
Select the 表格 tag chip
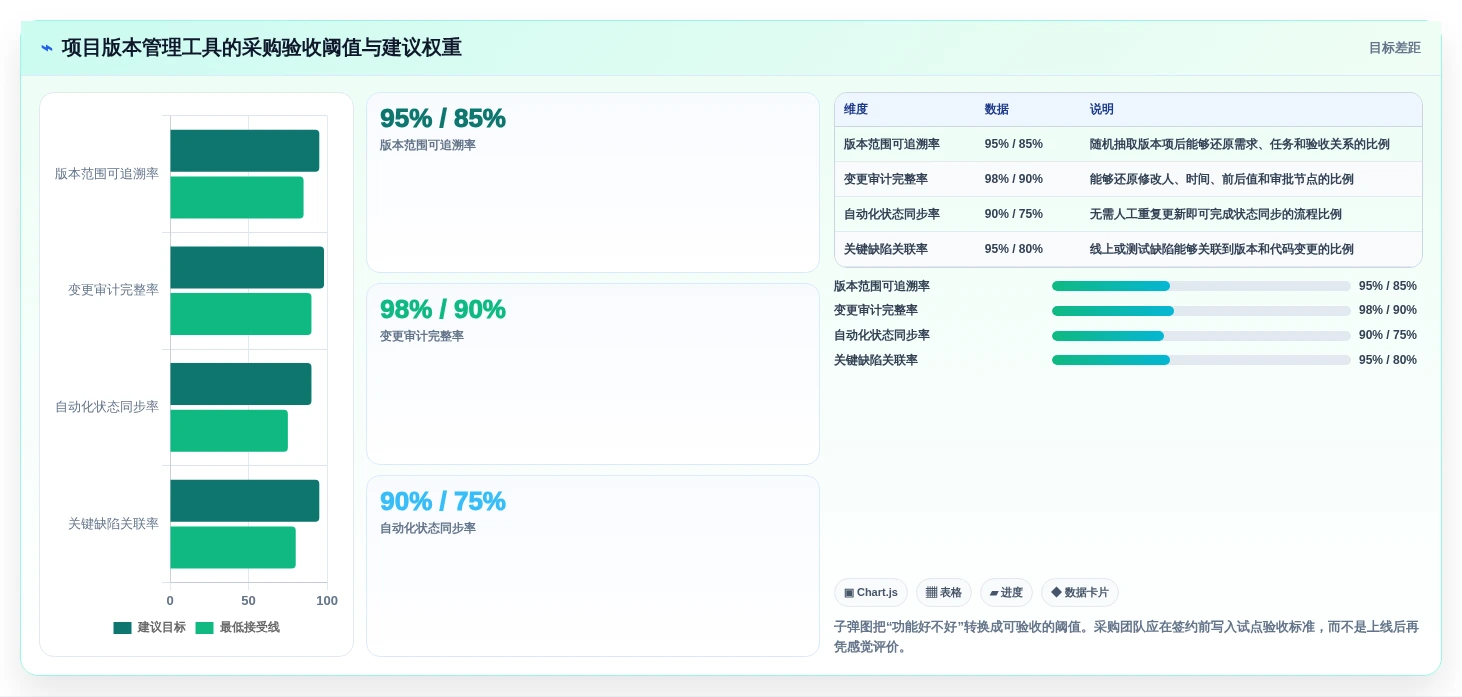(x=943, y=593)
